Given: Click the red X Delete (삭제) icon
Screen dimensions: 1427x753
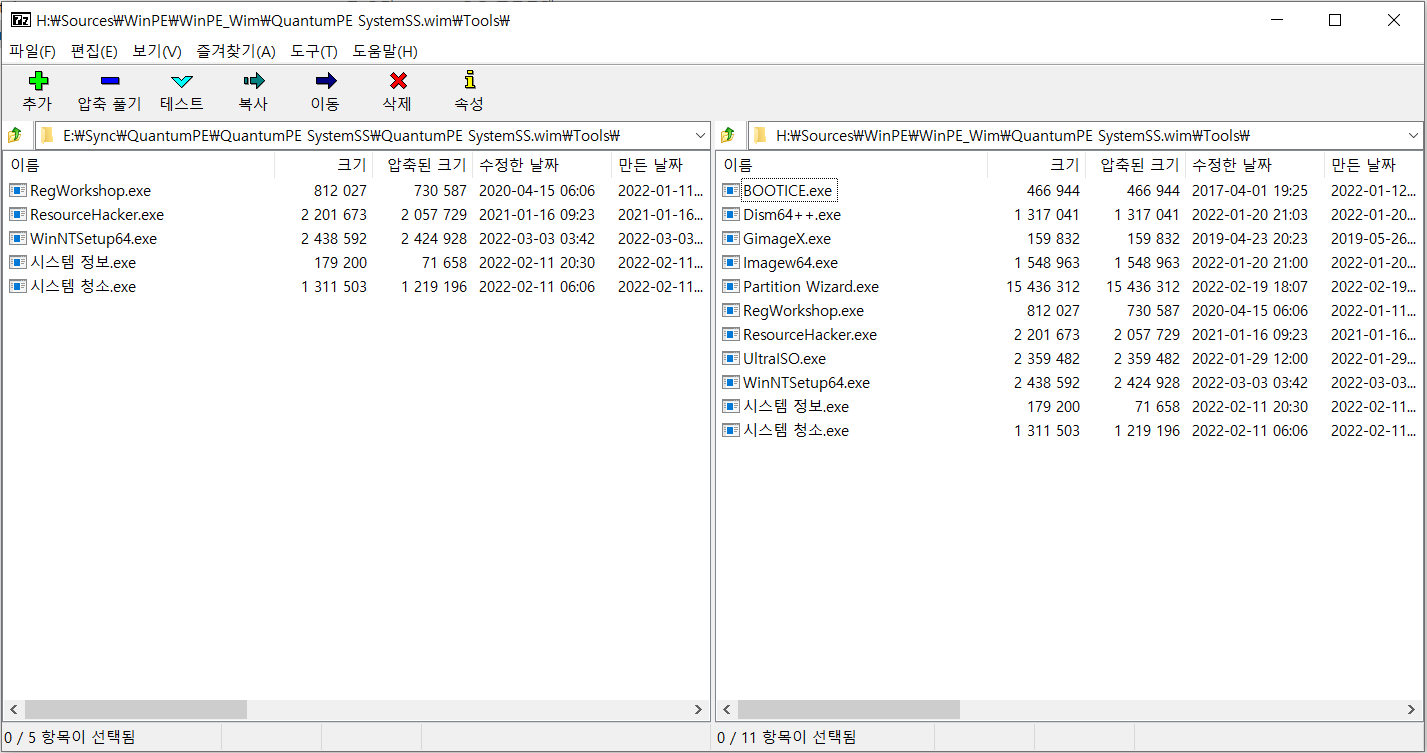Looking at the screenshot, I should click(x=398, y=81).
